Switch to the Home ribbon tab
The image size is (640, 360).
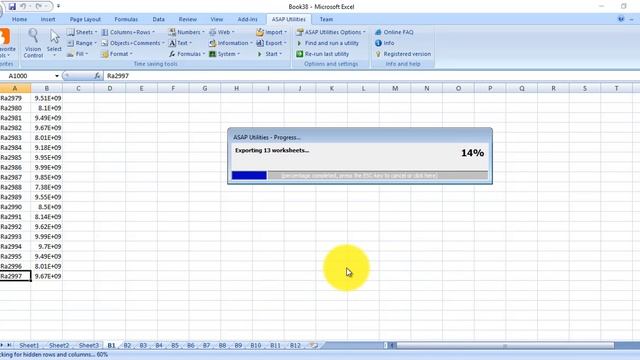(20, 19)
